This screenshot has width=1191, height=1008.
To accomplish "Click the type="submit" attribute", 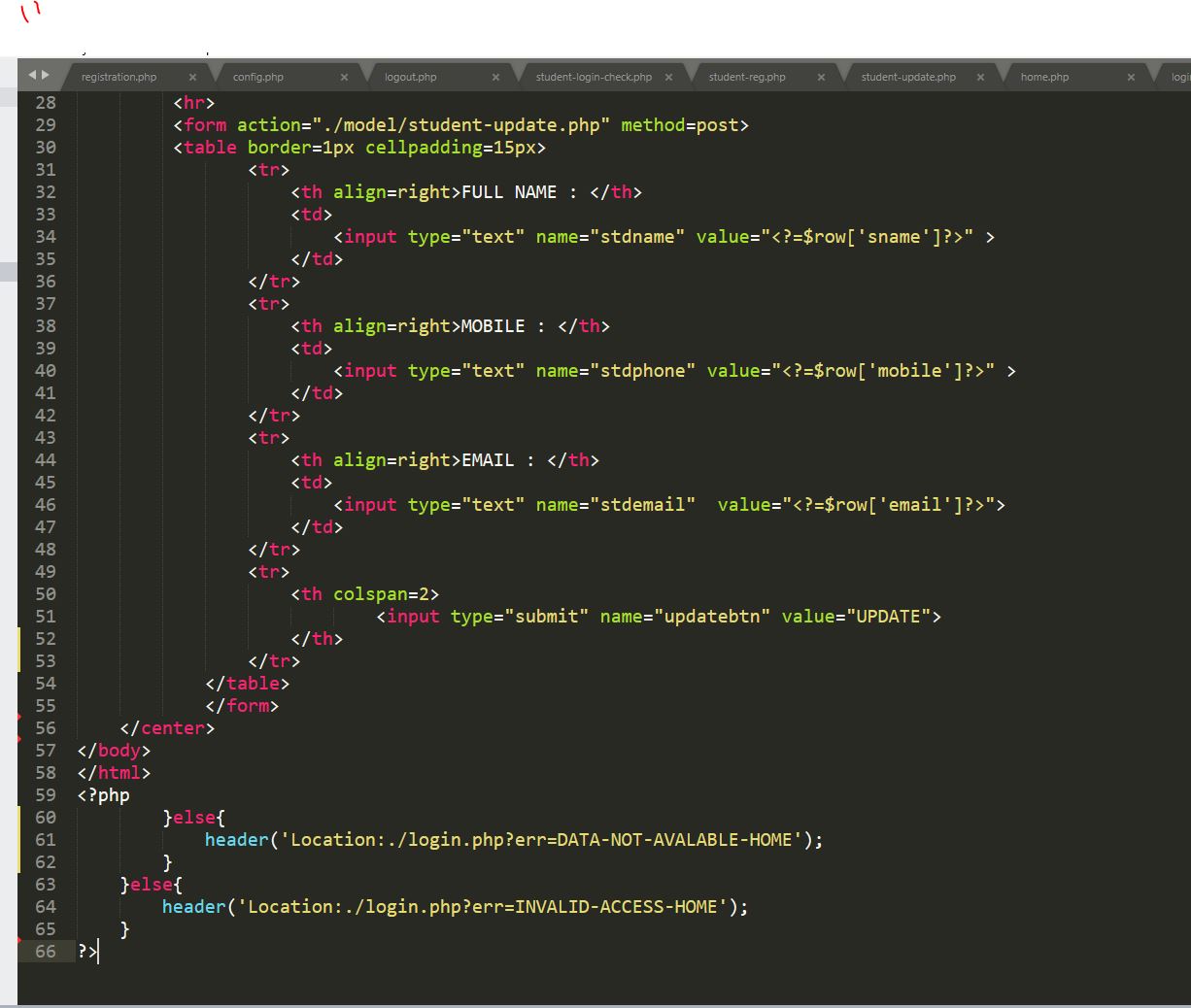I will (x=520, y=617).
